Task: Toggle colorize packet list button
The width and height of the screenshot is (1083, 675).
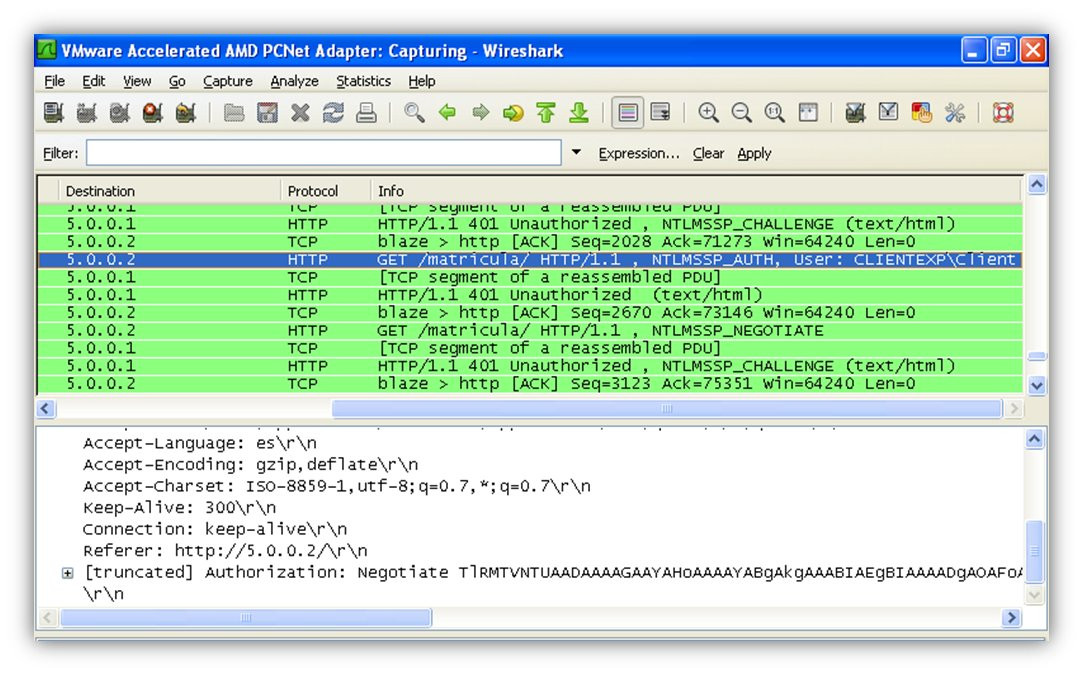Action: pos(628,112)
